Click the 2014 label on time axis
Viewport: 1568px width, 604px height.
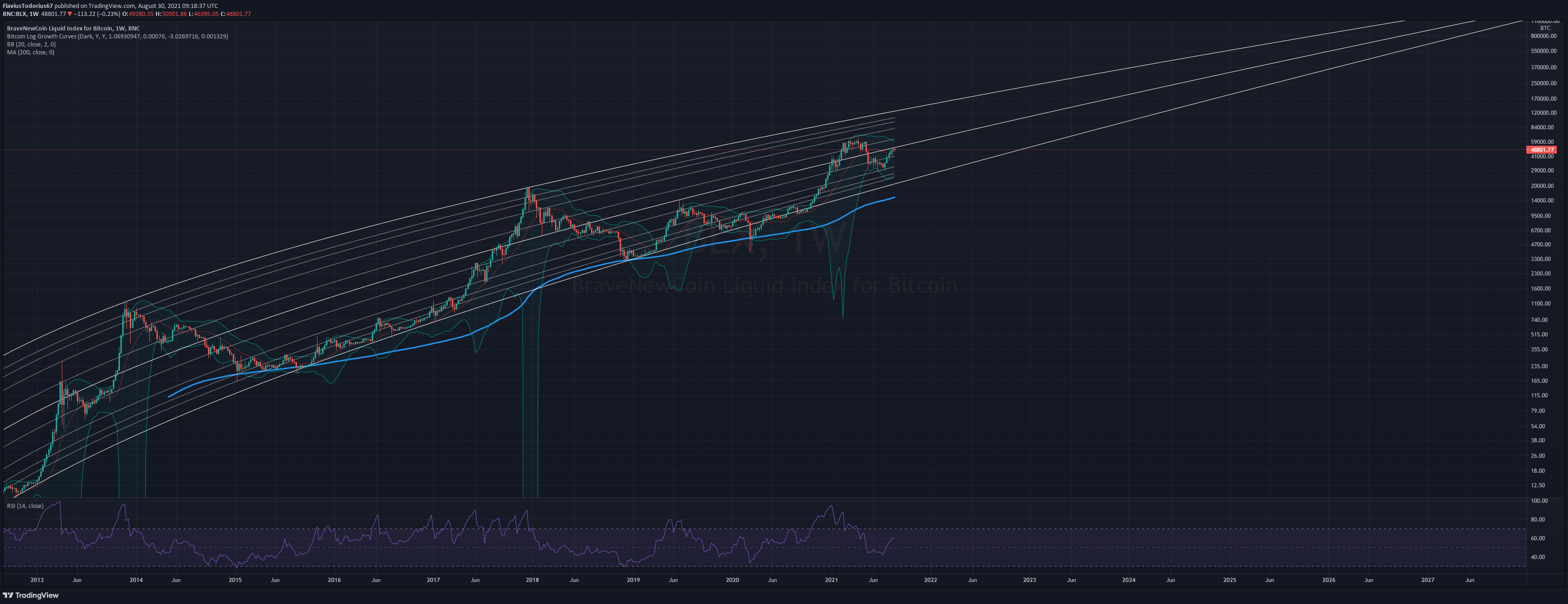pyautogui.click(x=136, y=580)
